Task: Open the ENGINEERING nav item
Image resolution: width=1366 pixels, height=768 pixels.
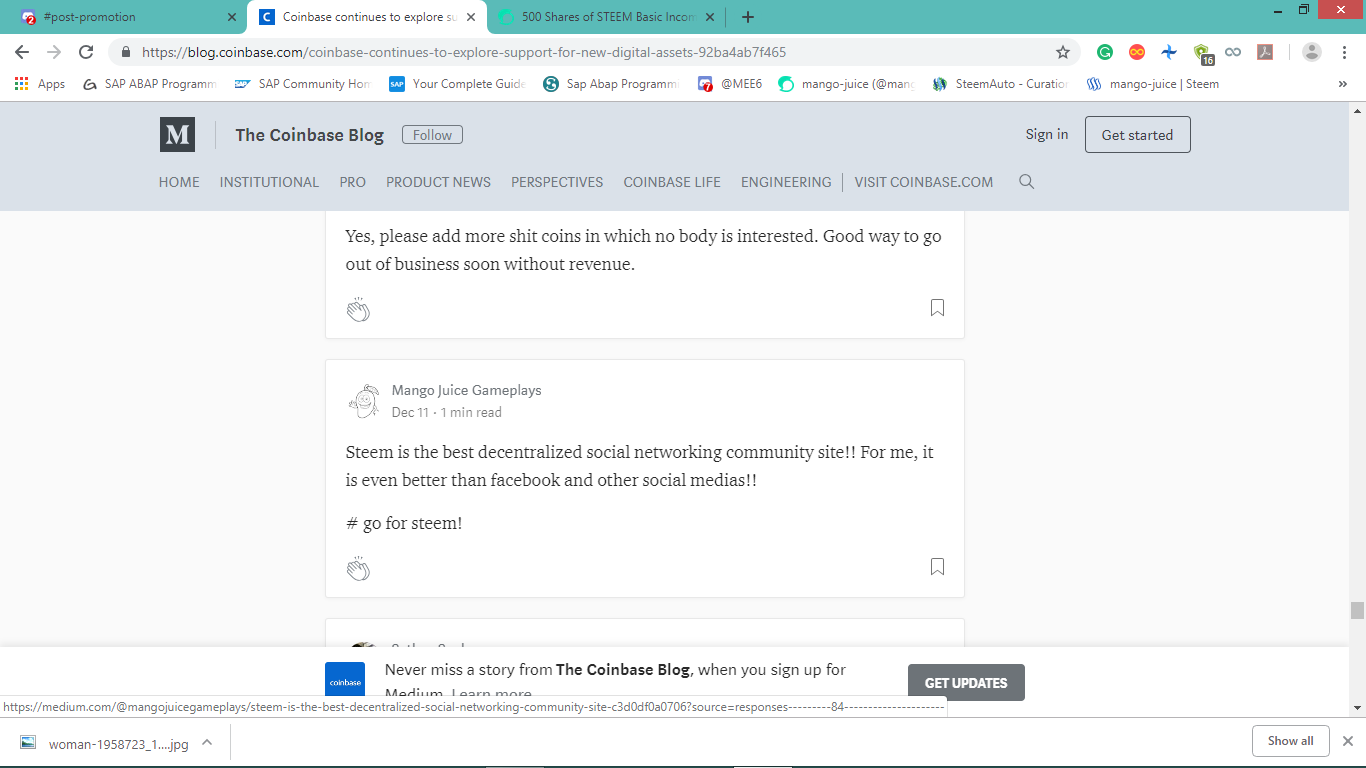Action: (x=786, y=182)
